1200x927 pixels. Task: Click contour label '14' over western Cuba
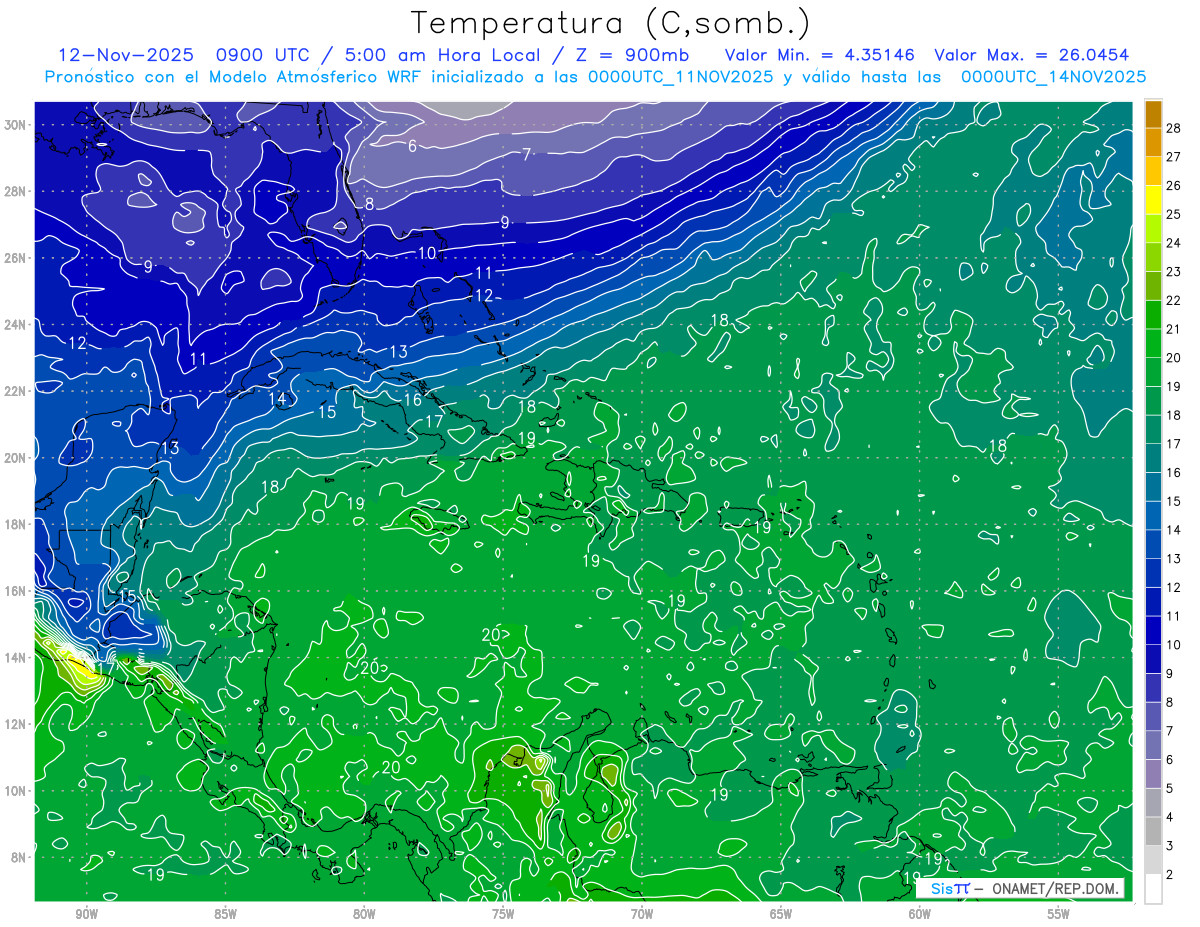click(277, 399)
